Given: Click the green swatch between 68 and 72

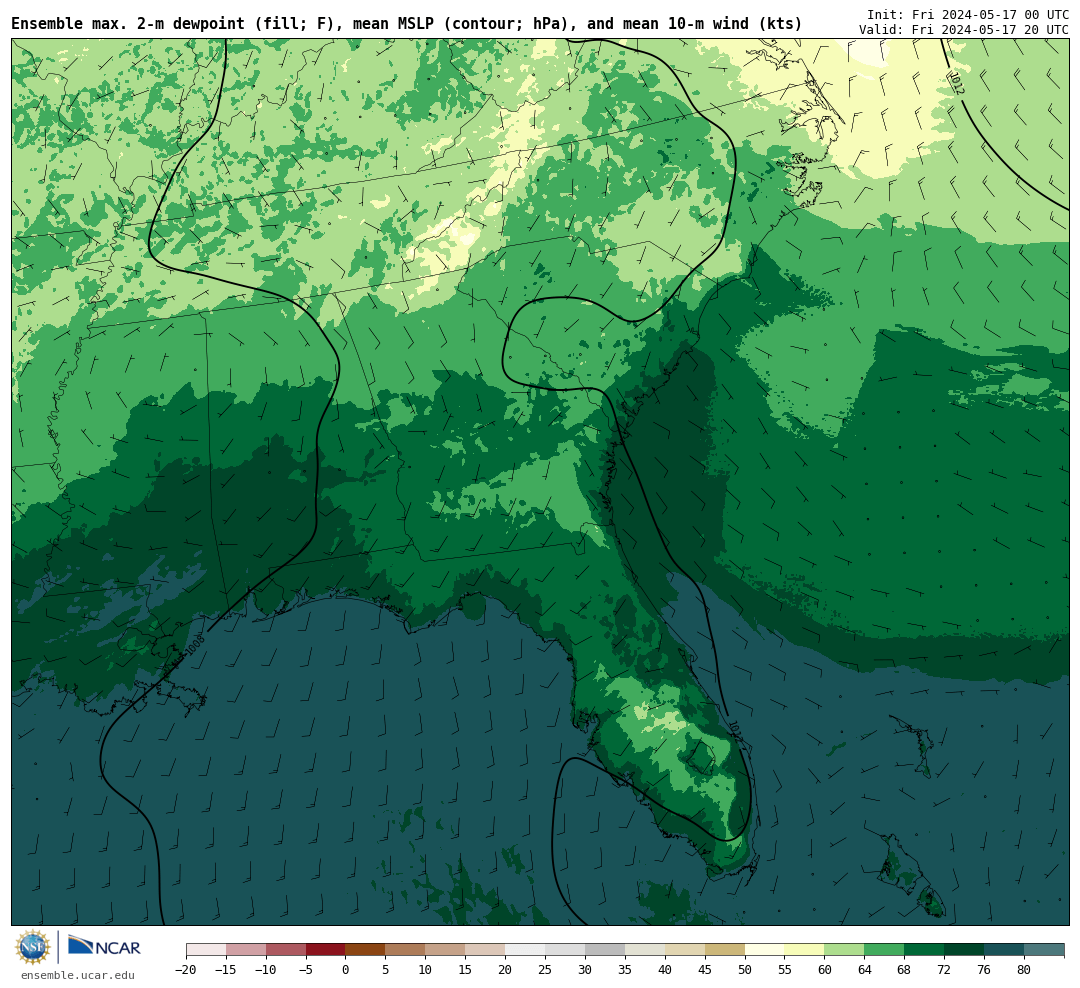Looking at the screenshot, I should click(x=925, y=950).
